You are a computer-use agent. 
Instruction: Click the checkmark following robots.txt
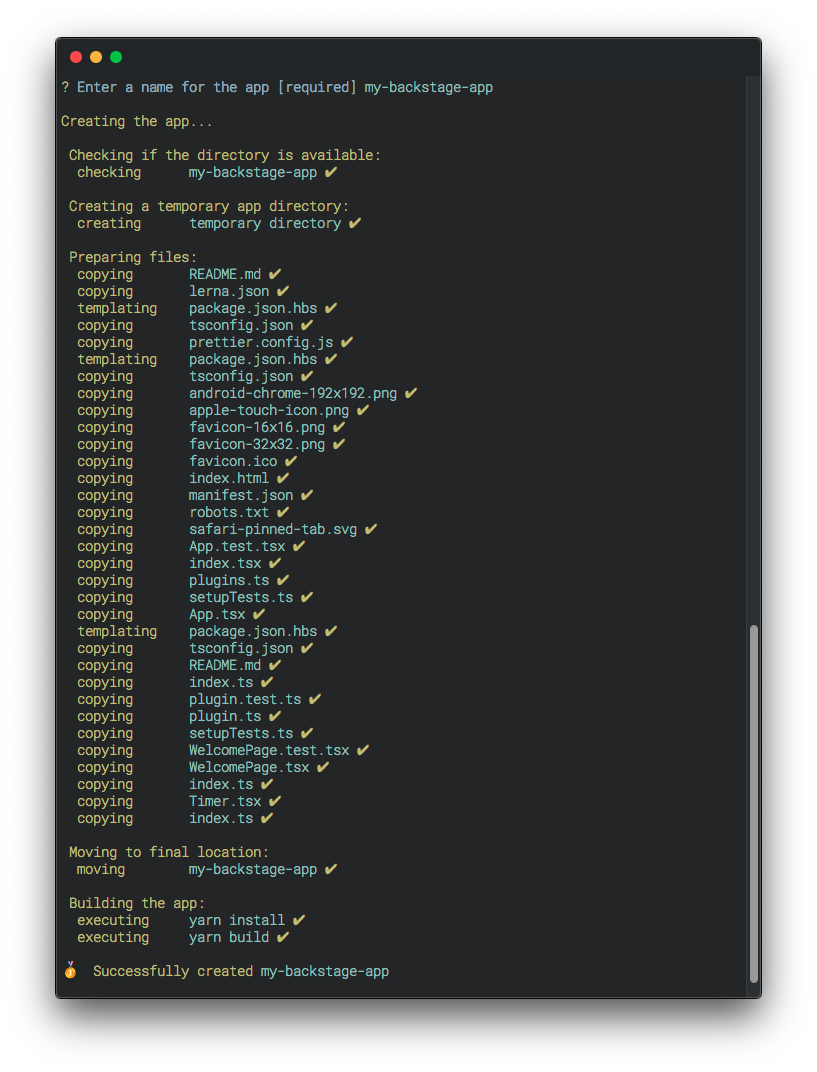[283, 512]
